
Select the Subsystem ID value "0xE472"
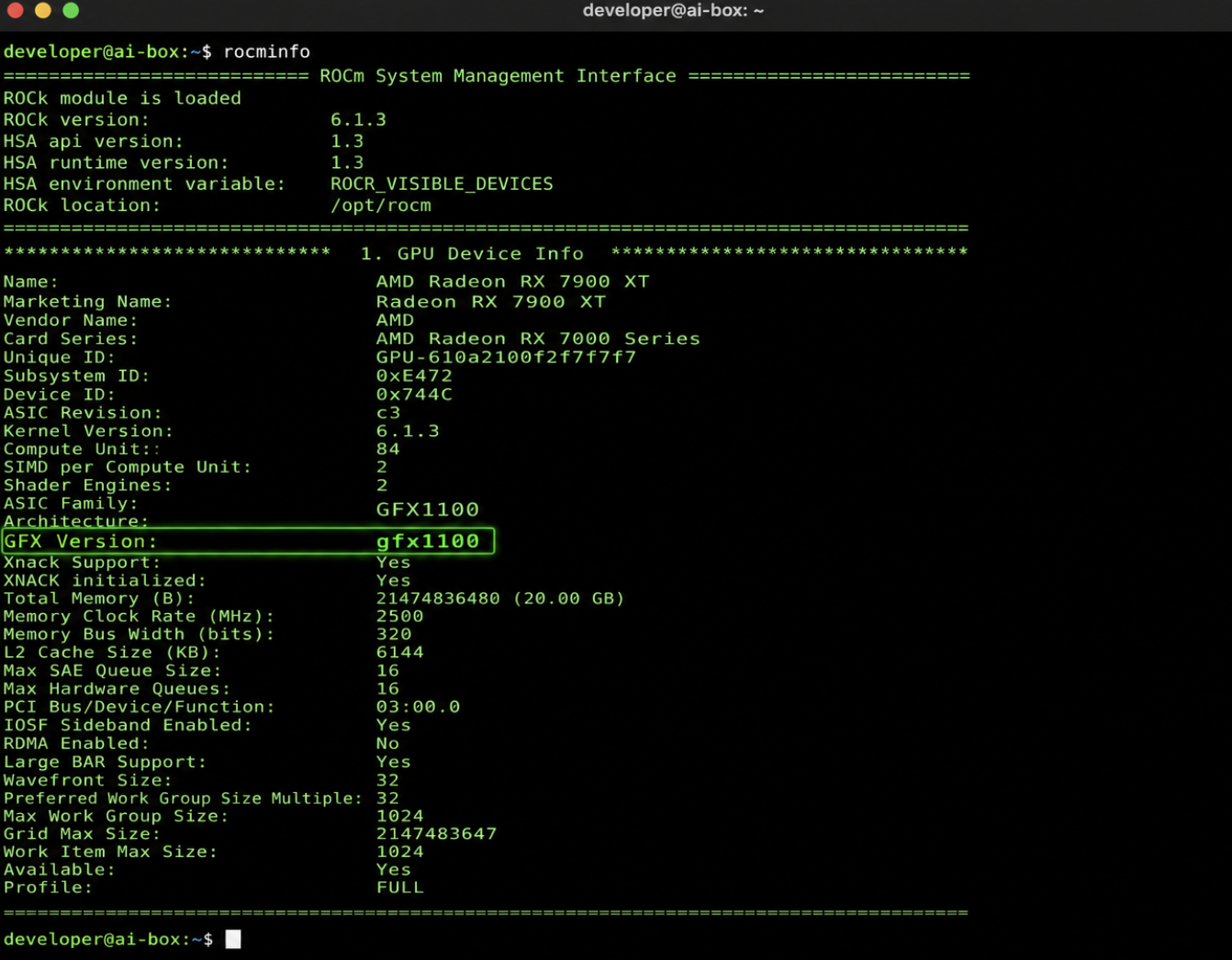coord(414,375)
